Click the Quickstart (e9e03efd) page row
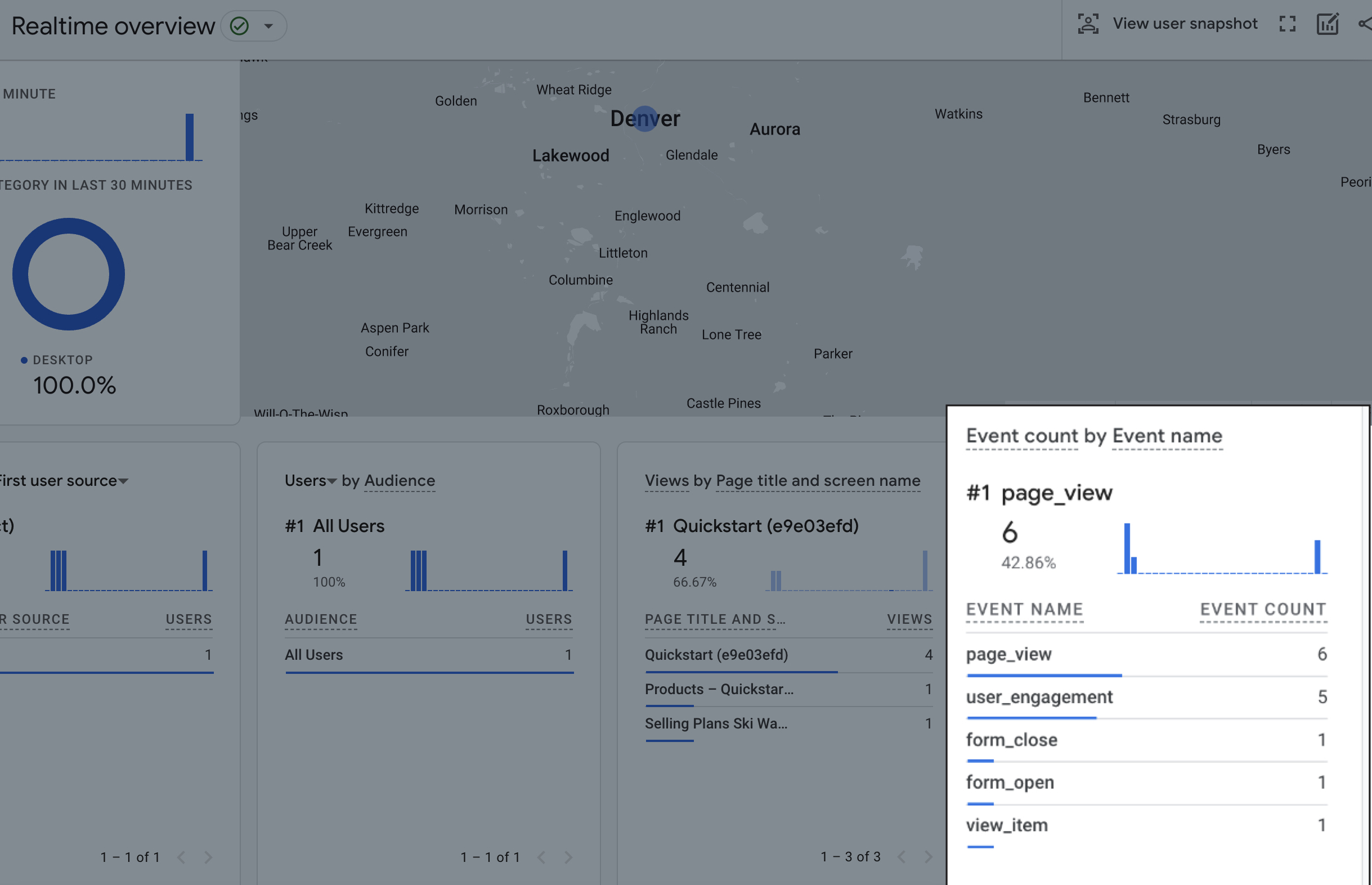This screenshot has width=1372, height=885. [716, 655]
